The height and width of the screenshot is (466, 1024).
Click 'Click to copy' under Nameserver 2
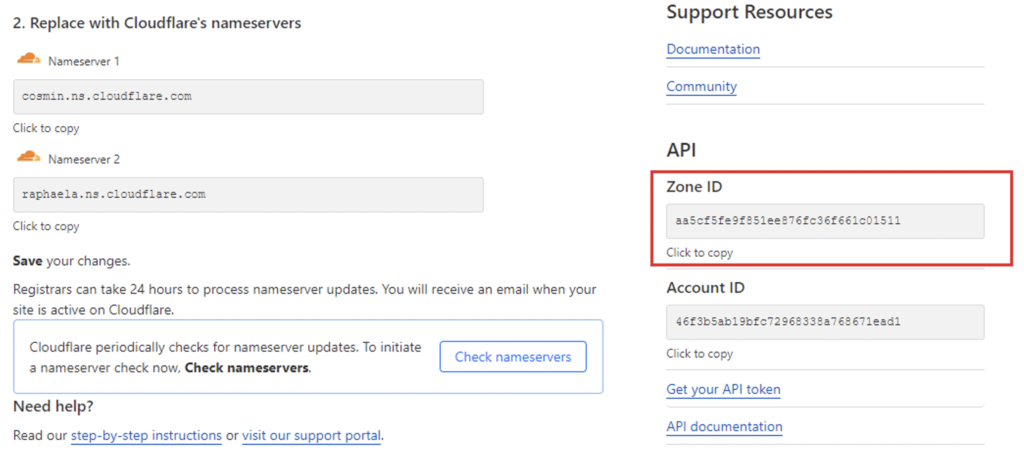46,226
